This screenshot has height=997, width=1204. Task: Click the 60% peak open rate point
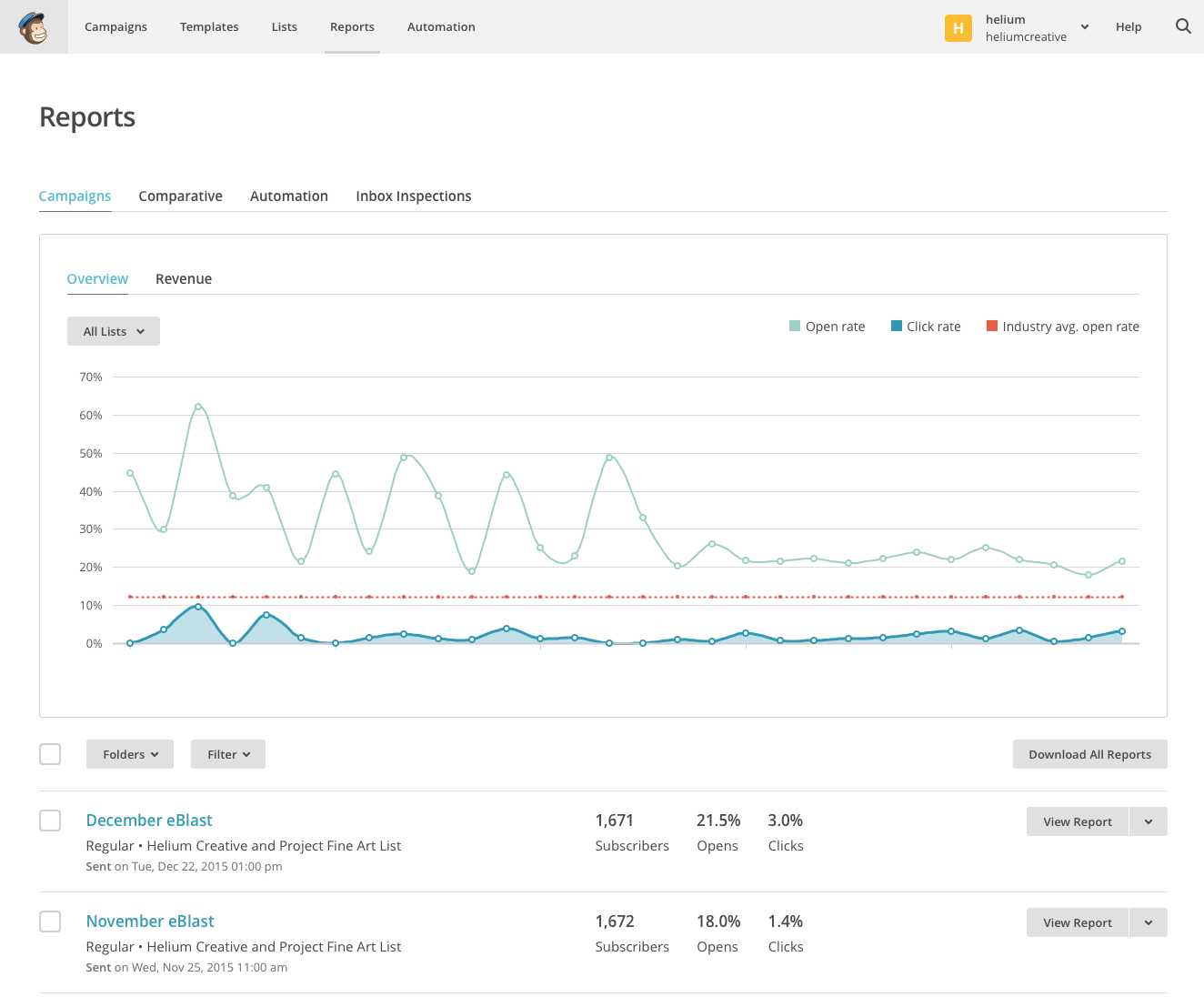(198, 407)
